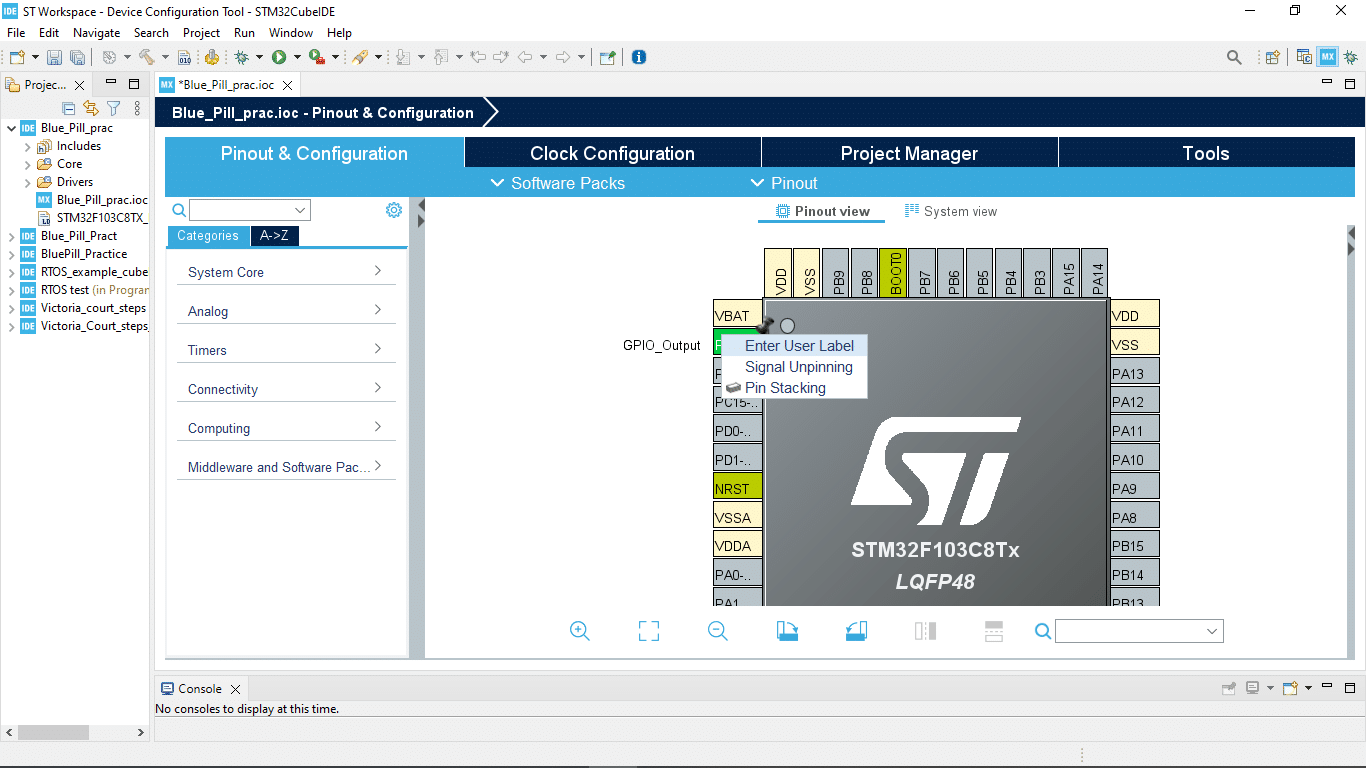Open the Device Configuration Tool perspective MX icon

point(1328,57)
